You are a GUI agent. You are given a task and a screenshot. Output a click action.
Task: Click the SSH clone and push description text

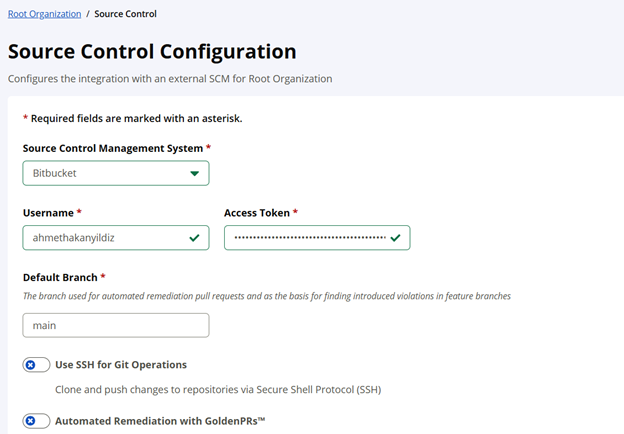(x=218, y=389)
